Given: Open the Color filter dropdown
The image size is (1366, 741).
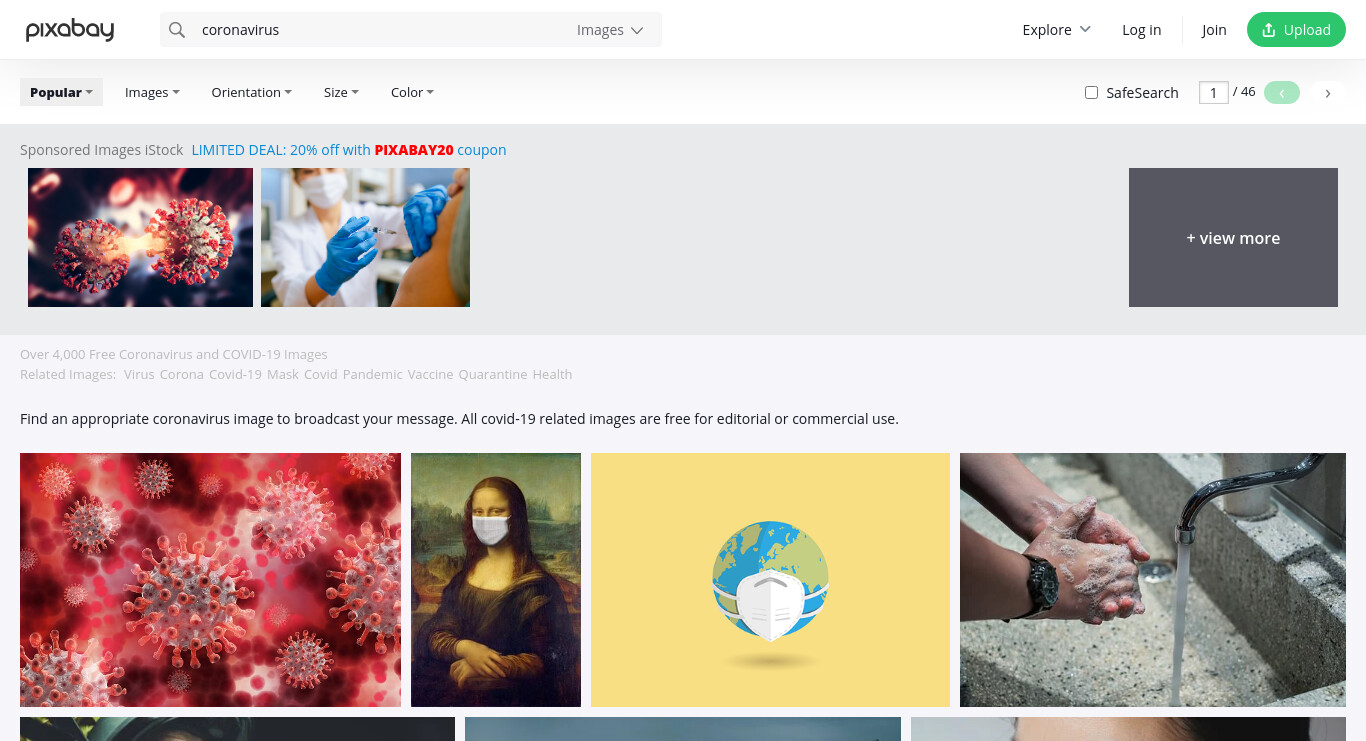Looking at the screenshot, I should click(x=412, y=92).
